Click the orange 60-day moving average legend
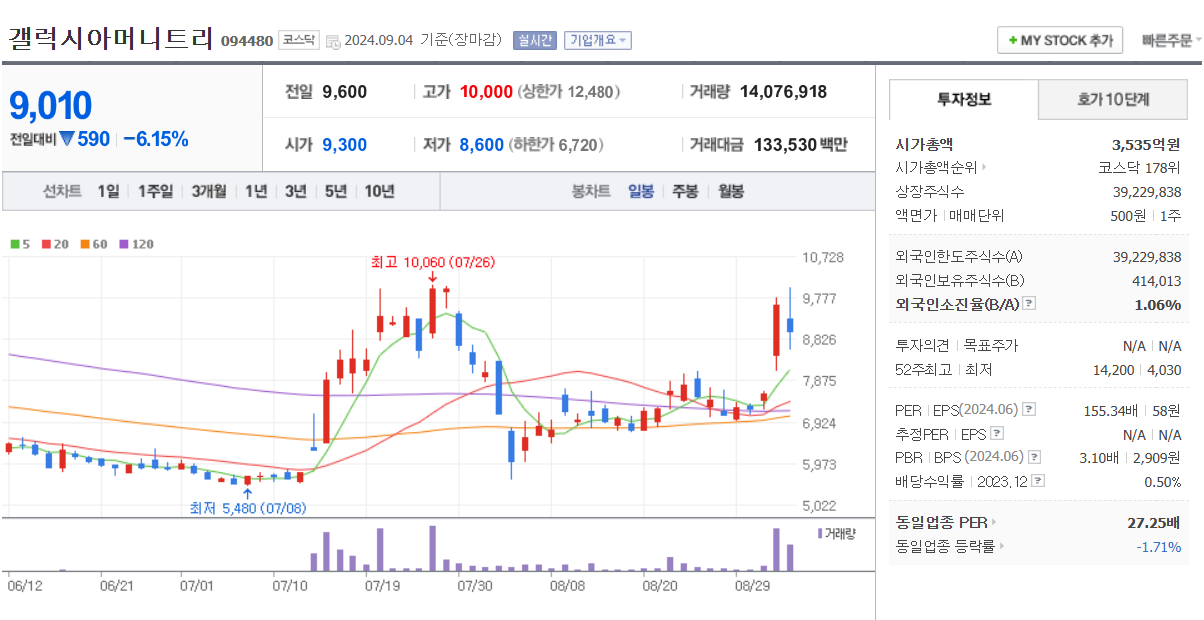1204x620 pixels. (93, 243)
